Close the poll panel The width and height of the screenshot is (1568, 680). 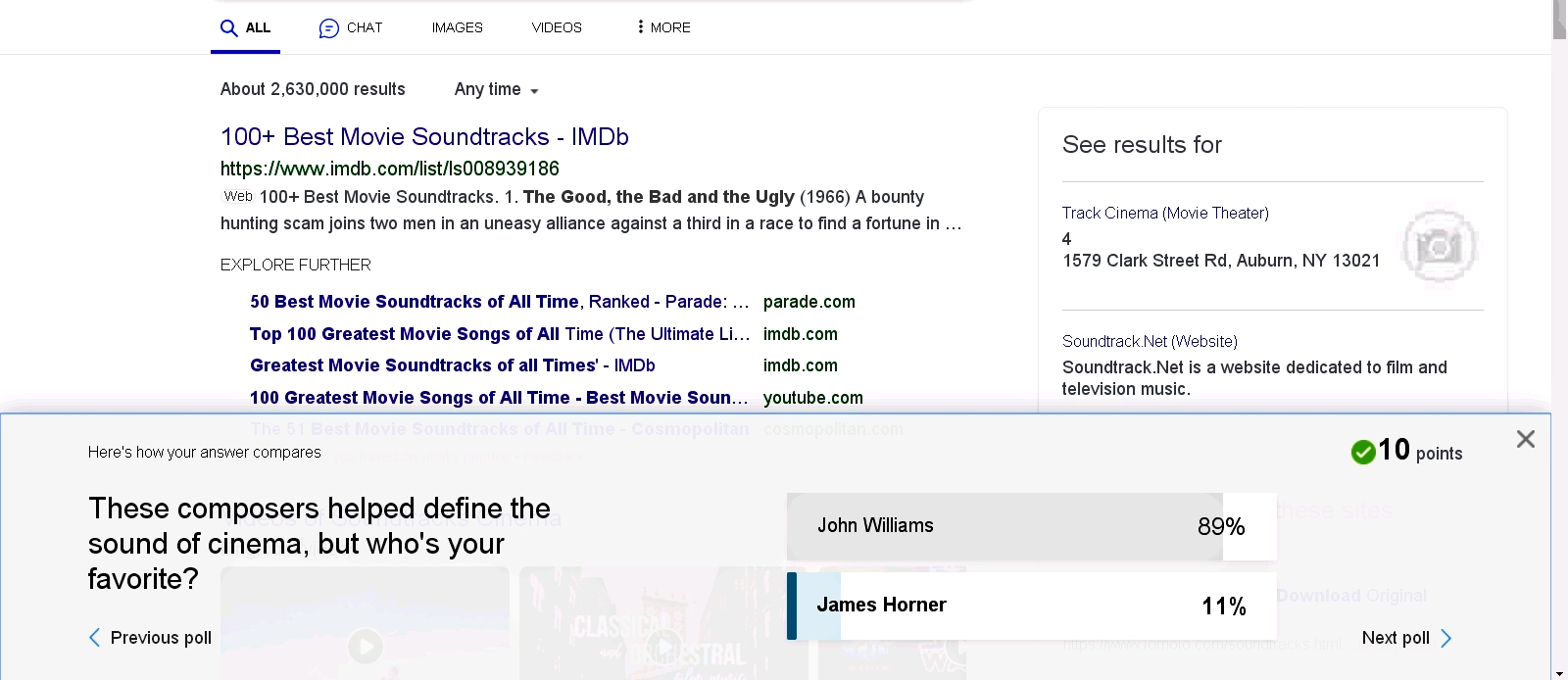point(1526,439)
